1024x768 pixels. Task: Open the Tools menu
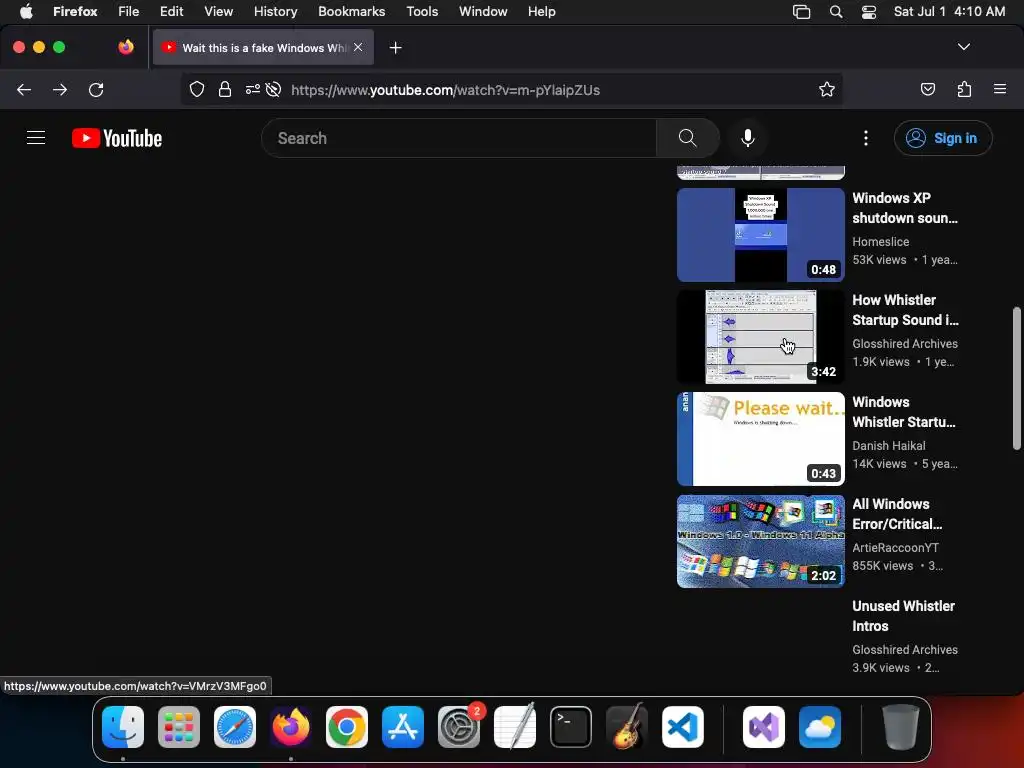[422, 12]
